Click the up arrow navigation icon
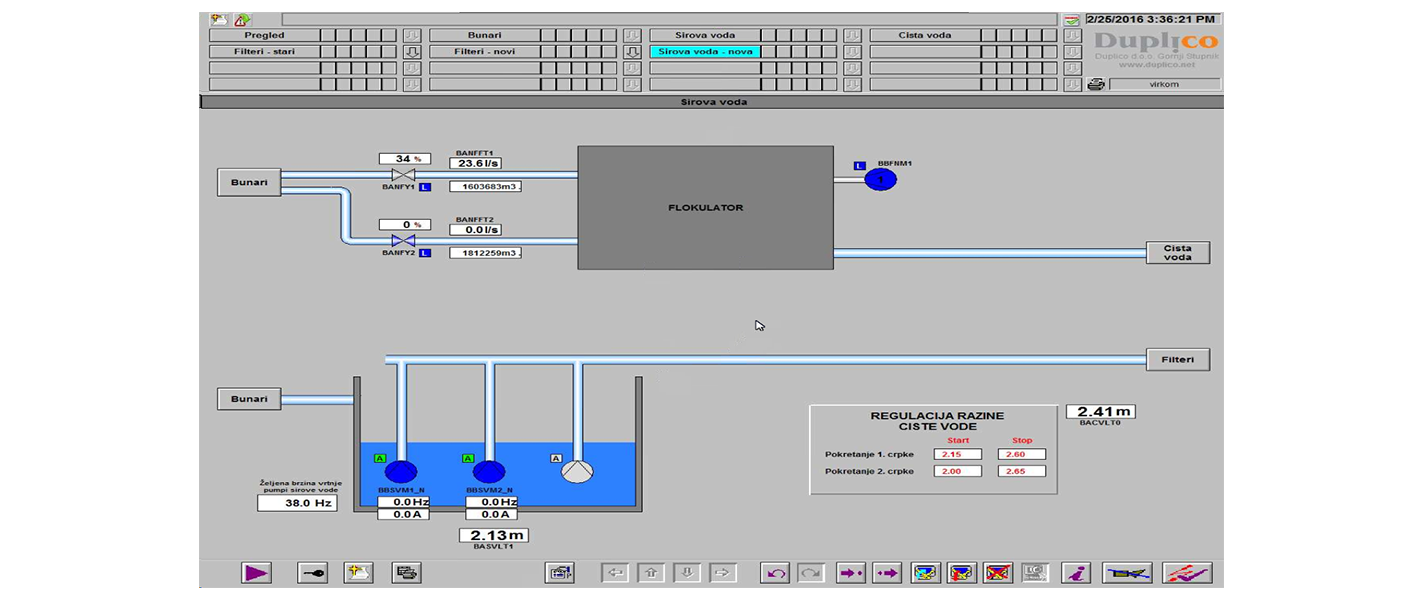Viewport: 1421px width, 600px height. click(x=651, y=573)
